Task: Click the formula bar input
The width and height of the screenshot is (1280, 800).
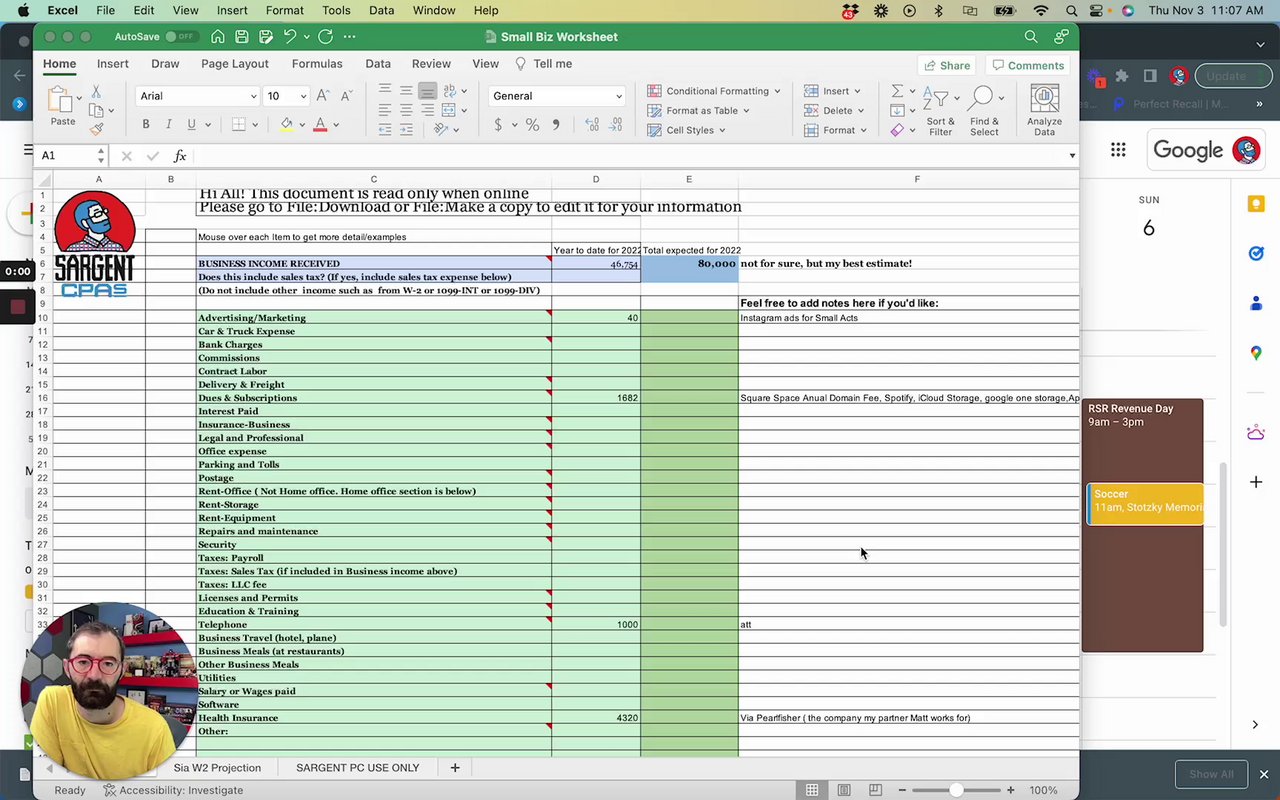Action: [630, 156]
